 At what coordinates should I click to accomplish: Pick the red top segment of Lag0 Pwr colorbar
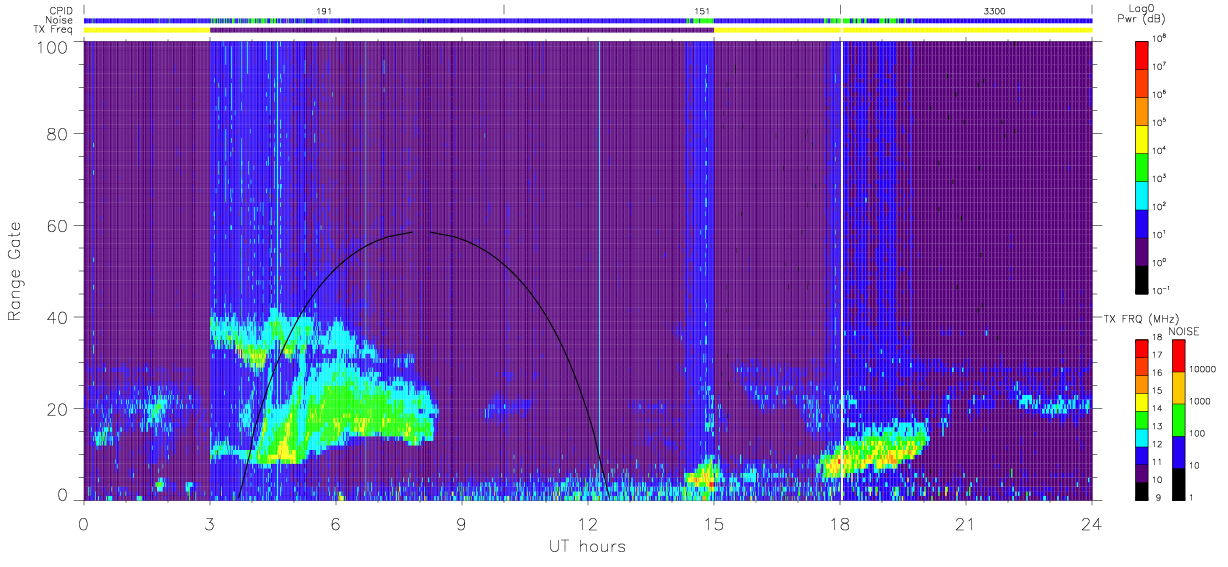coord(1143,54)
